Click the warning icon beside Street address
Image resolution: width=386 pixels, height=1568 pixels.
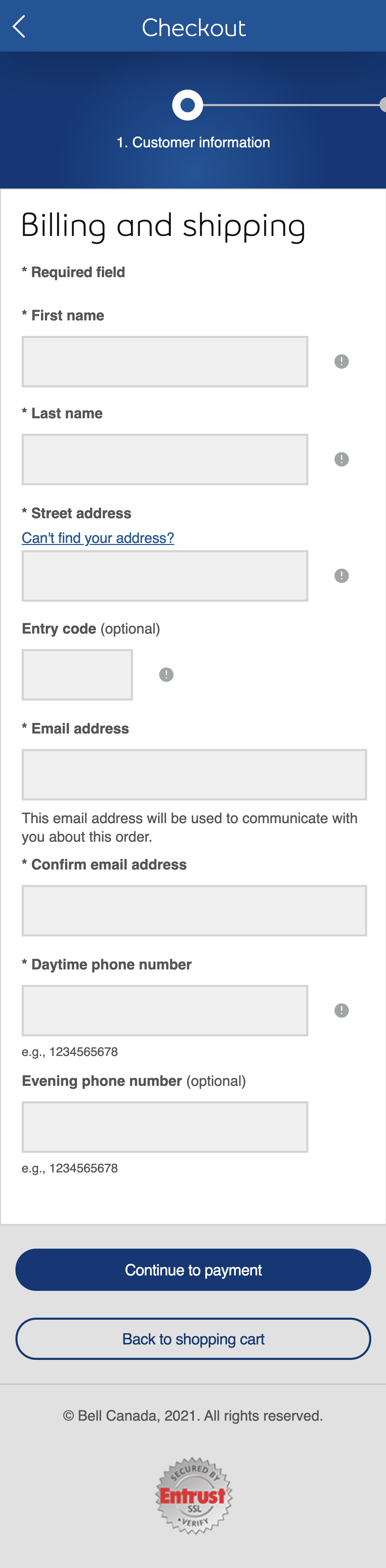tap(341, 574)
